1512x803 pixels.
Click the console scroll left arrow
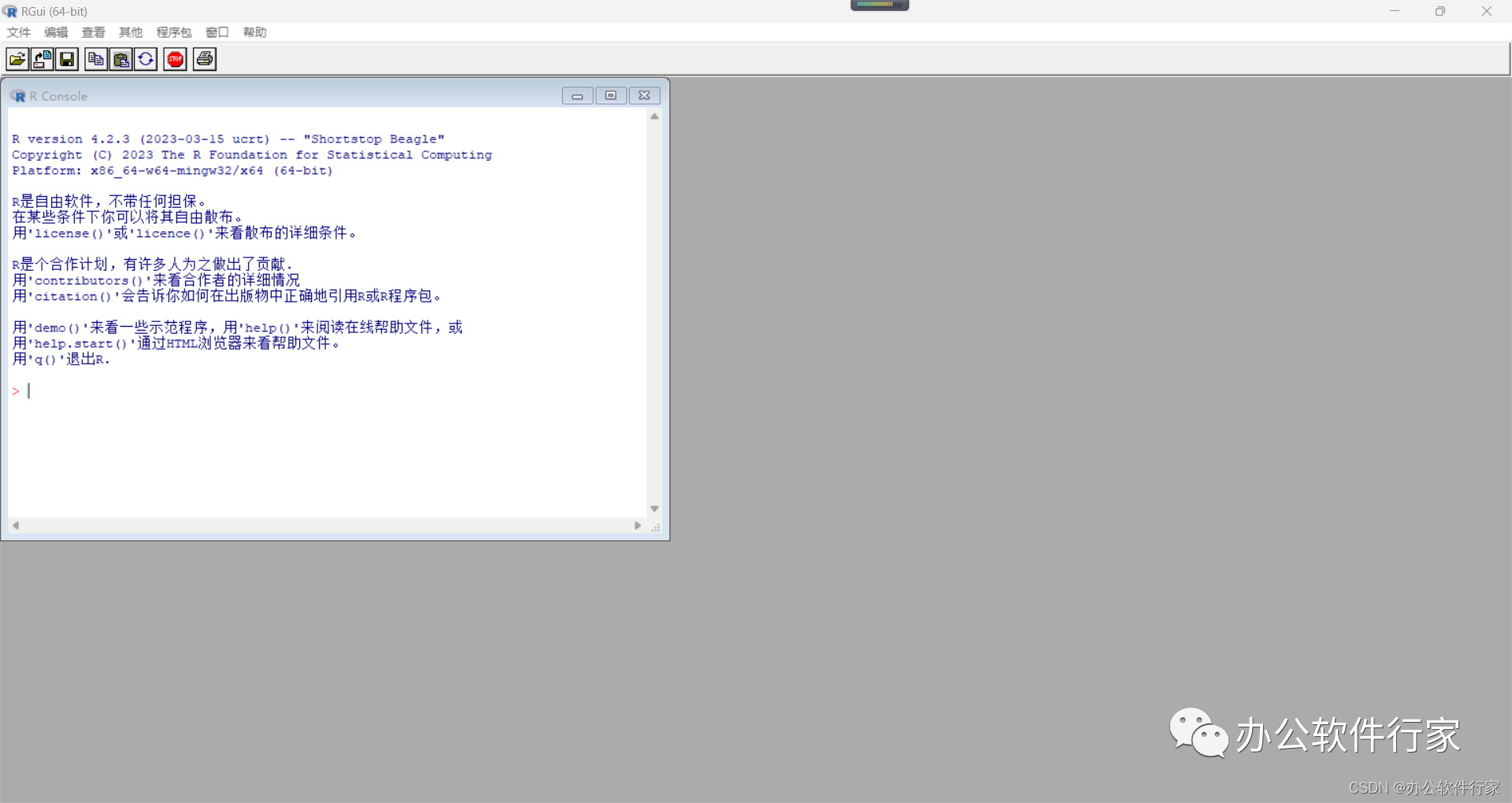pos(16,525)
